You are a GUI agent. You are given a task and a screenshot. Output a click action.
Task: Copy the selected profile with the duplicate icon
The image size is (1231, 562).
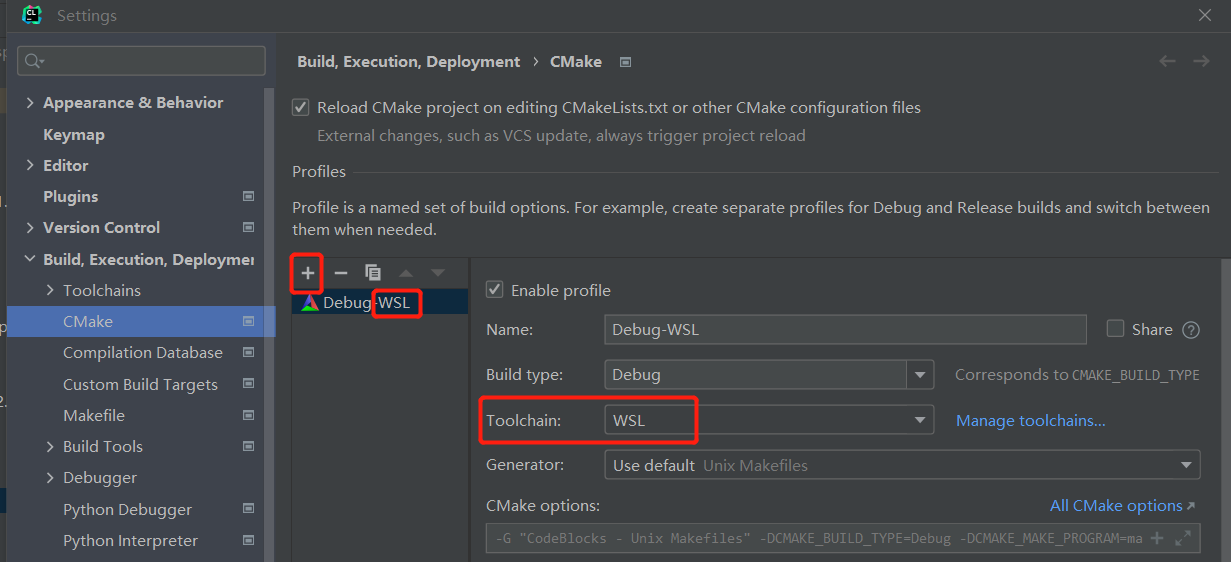[x=373, y=273]
